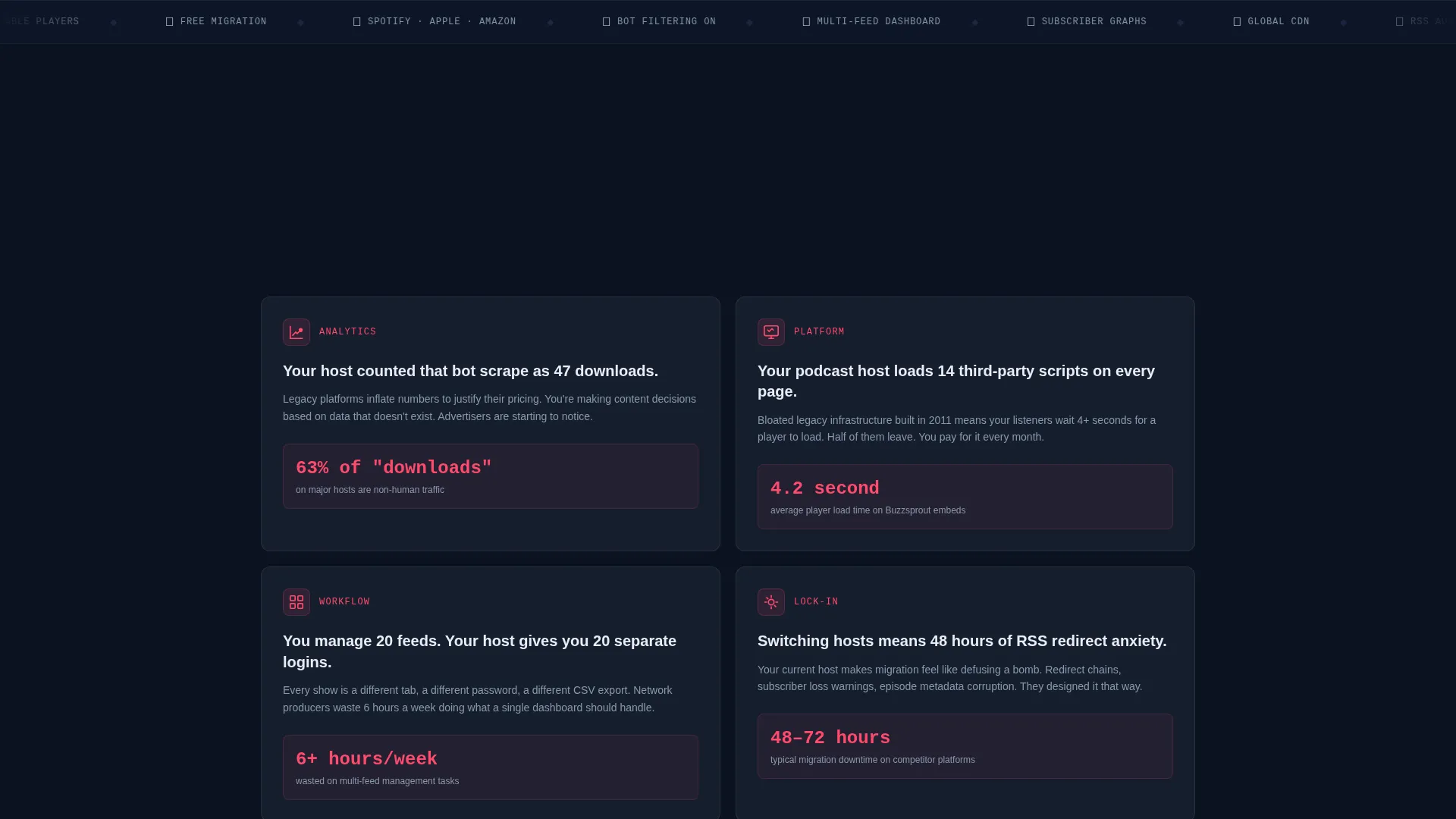Viewport: 1456px width, 819px height.
Task: Click the SUBSCRIBER GRAPHS ticker text
Action: 1094,22
